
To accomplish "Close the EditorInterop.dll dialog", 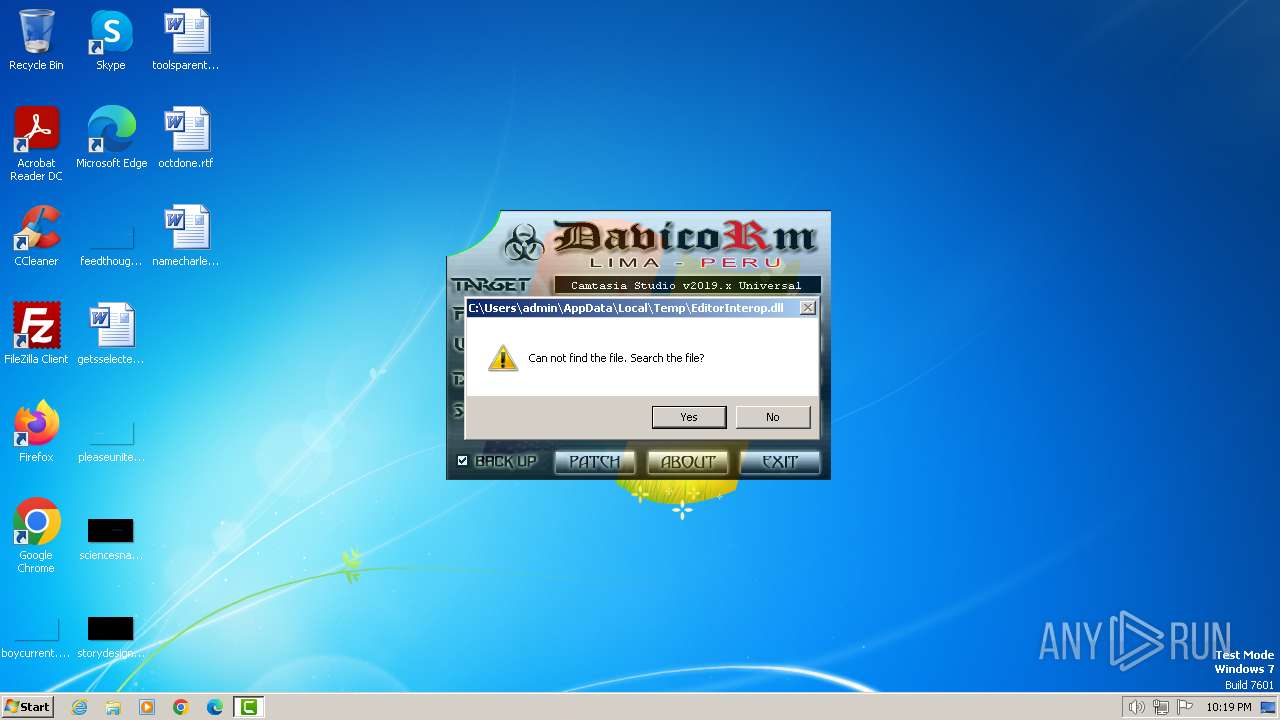I will click(807, 308).
